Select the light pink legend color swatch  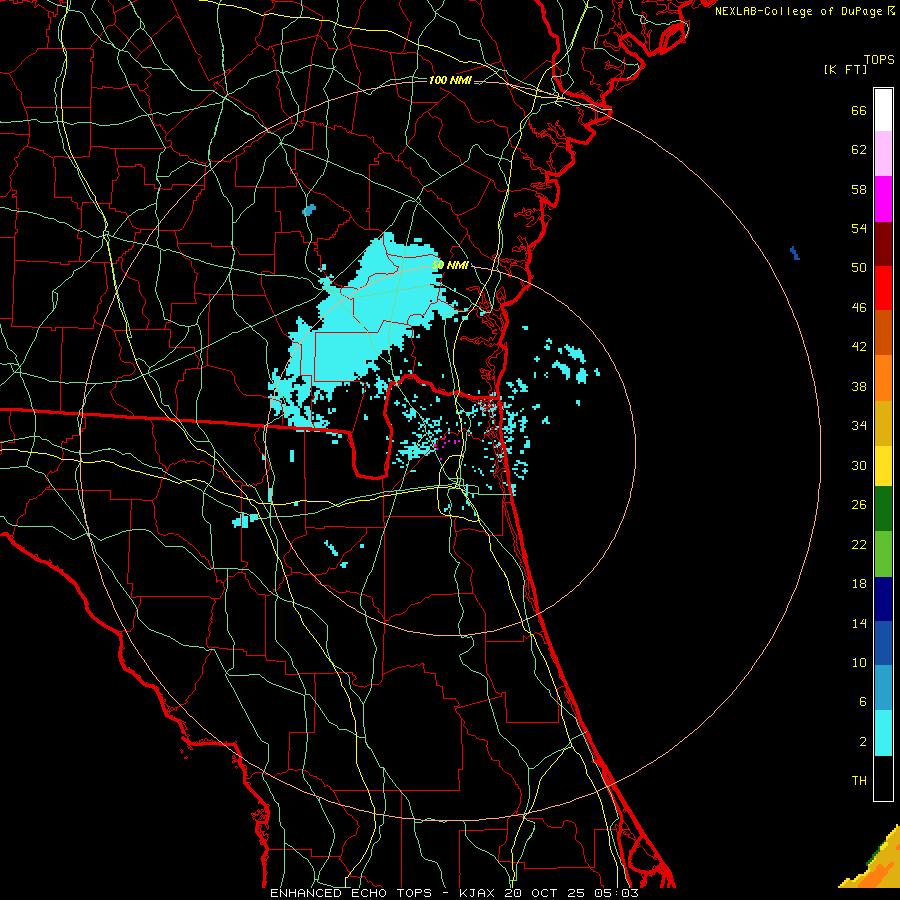click(x=883, y=153)
